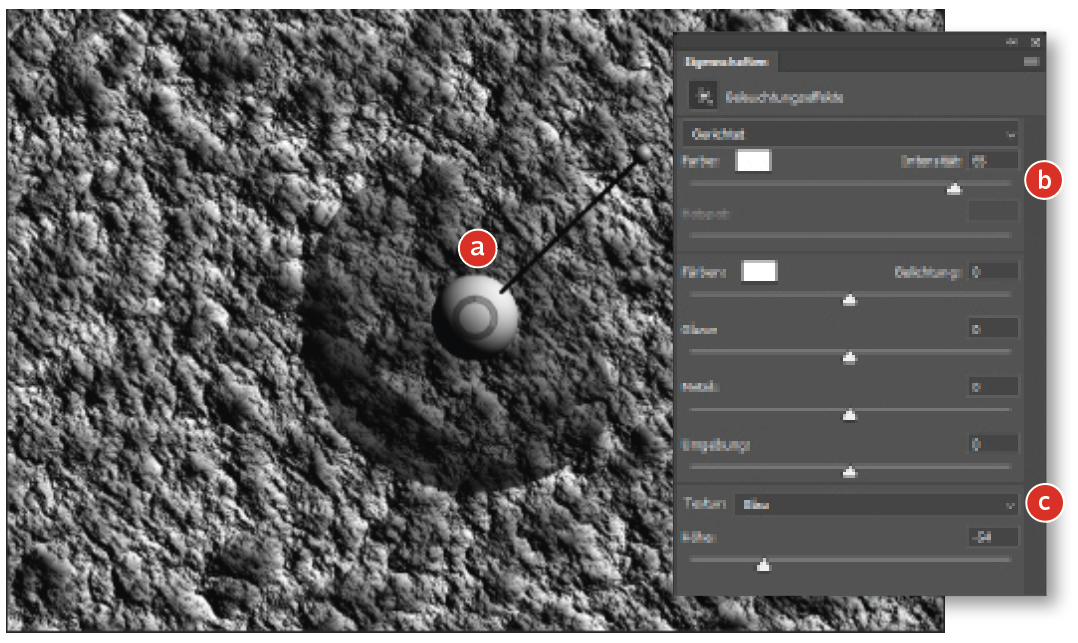Click the exposure slider handle
1078x643 pixels.
click(x=850, y=300)
